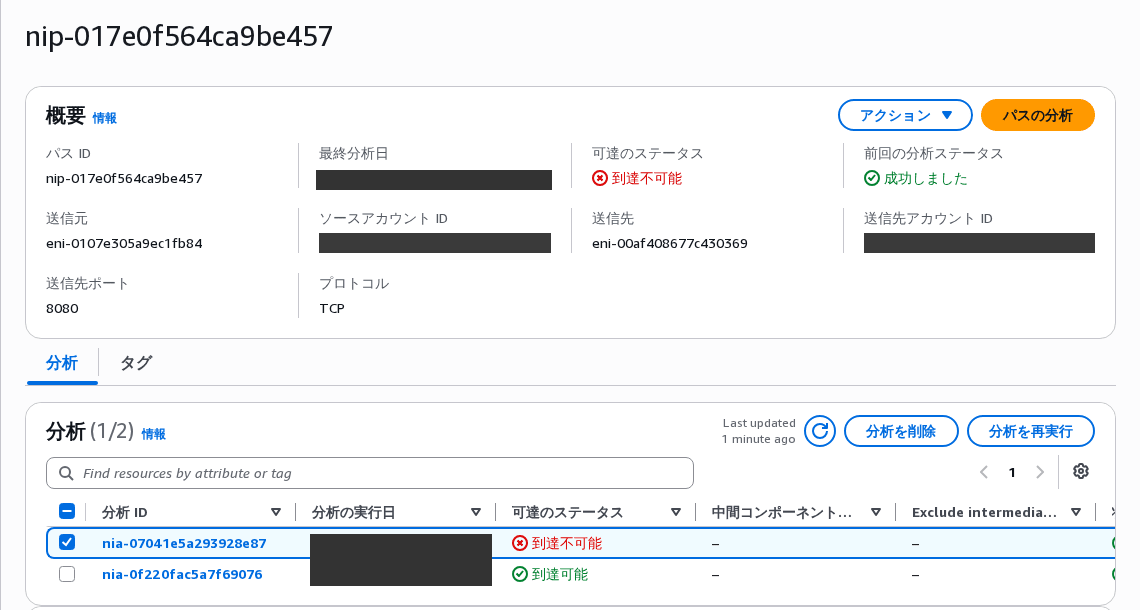Click unreachable status icon in nia-07041e5a293928e87 row

tap(520, 543)
